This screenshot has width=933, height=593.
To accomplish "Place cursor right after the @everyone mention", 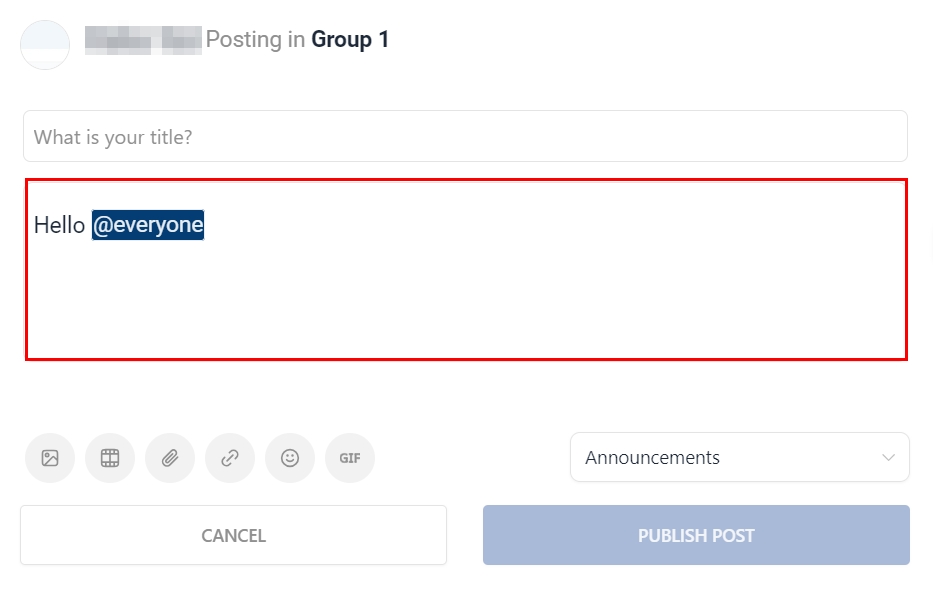I will [x=206, y=225].
